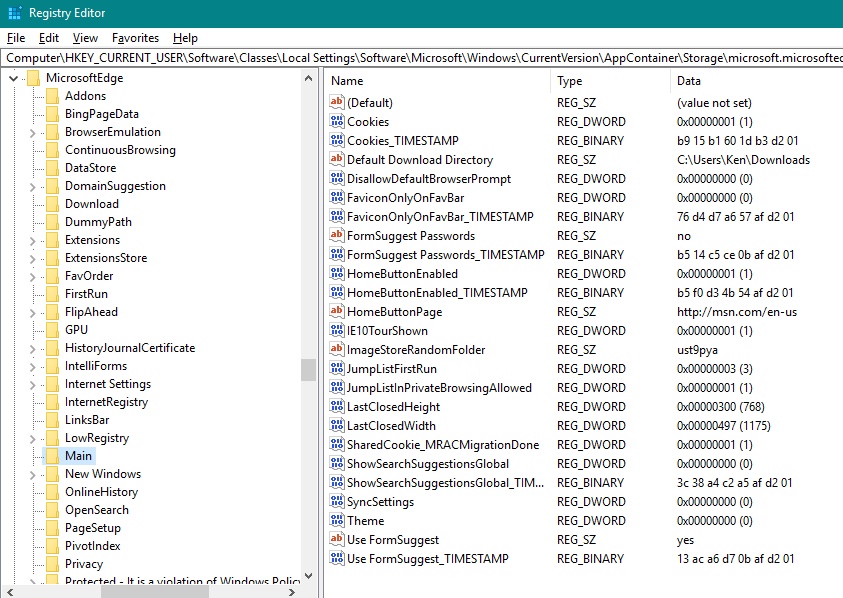Click the (Default) string value icon
Screen dimensions: 843x598
pos(337,102)
